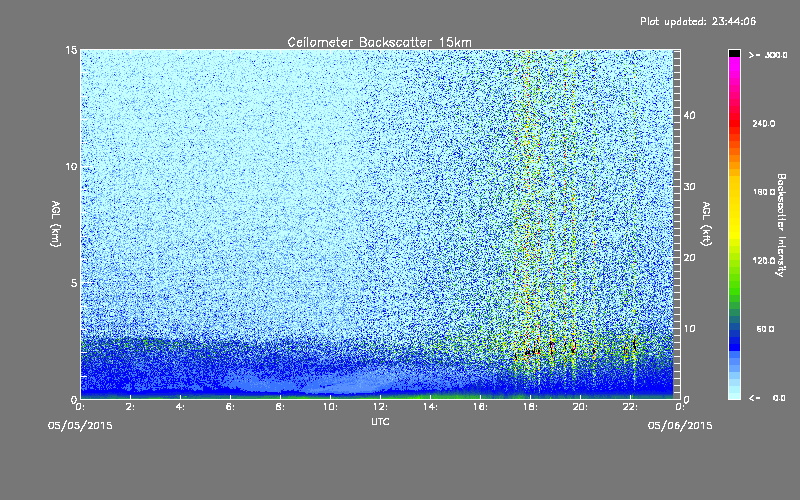Click the 'Plot updated: 23:44:06' timestamp
The image size is (800, 500).
click(698, 21)
